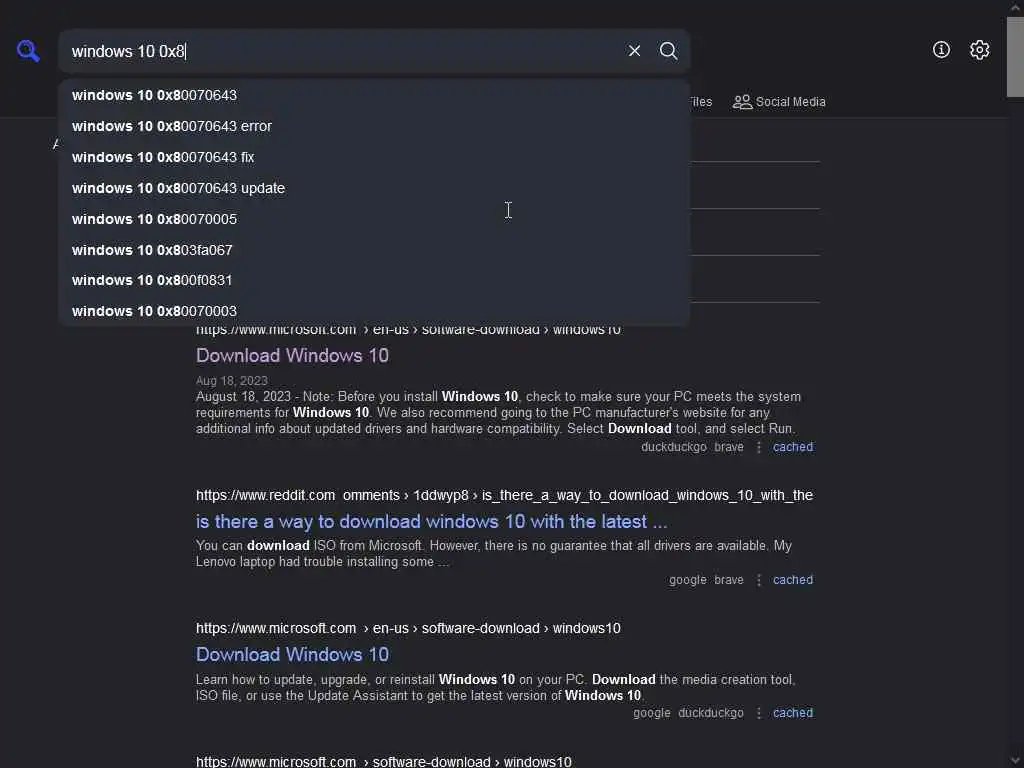The width and height of the screenshot is (1024, 768).
Task: Click 'duckduckgo' engine label under first result
Action: [x=673, y=447]
